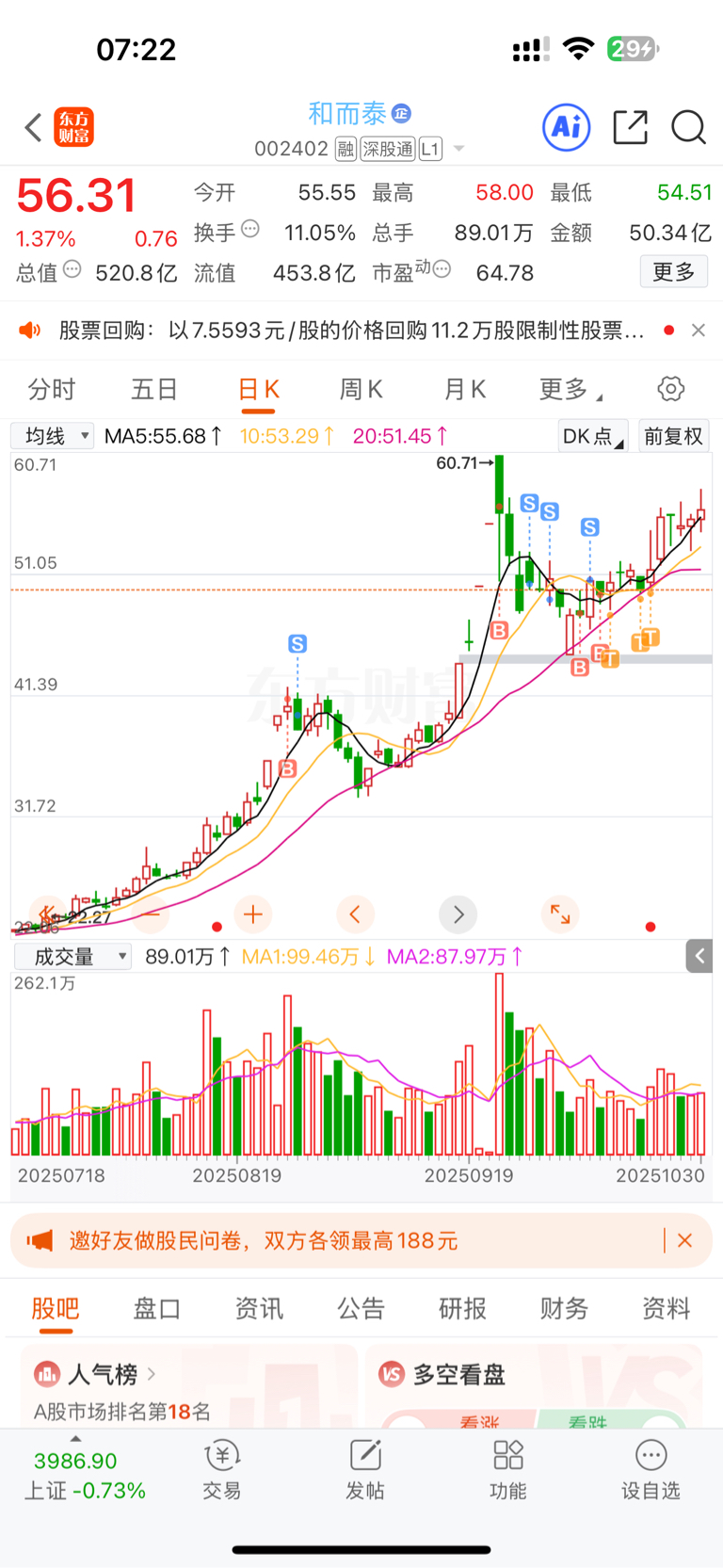This screenshot has height=1568, width=723.
Task: Open chart settings gear icon
Action: click(670, 389)
